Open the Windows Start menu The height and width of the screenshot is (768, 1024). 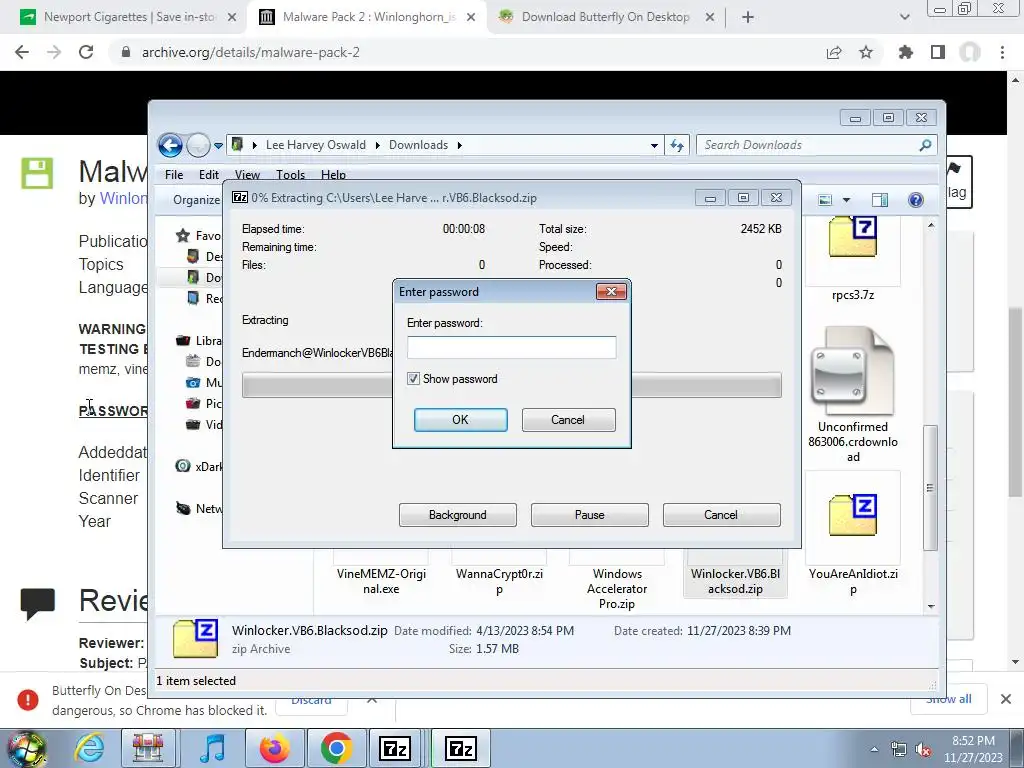click(25, 749)
